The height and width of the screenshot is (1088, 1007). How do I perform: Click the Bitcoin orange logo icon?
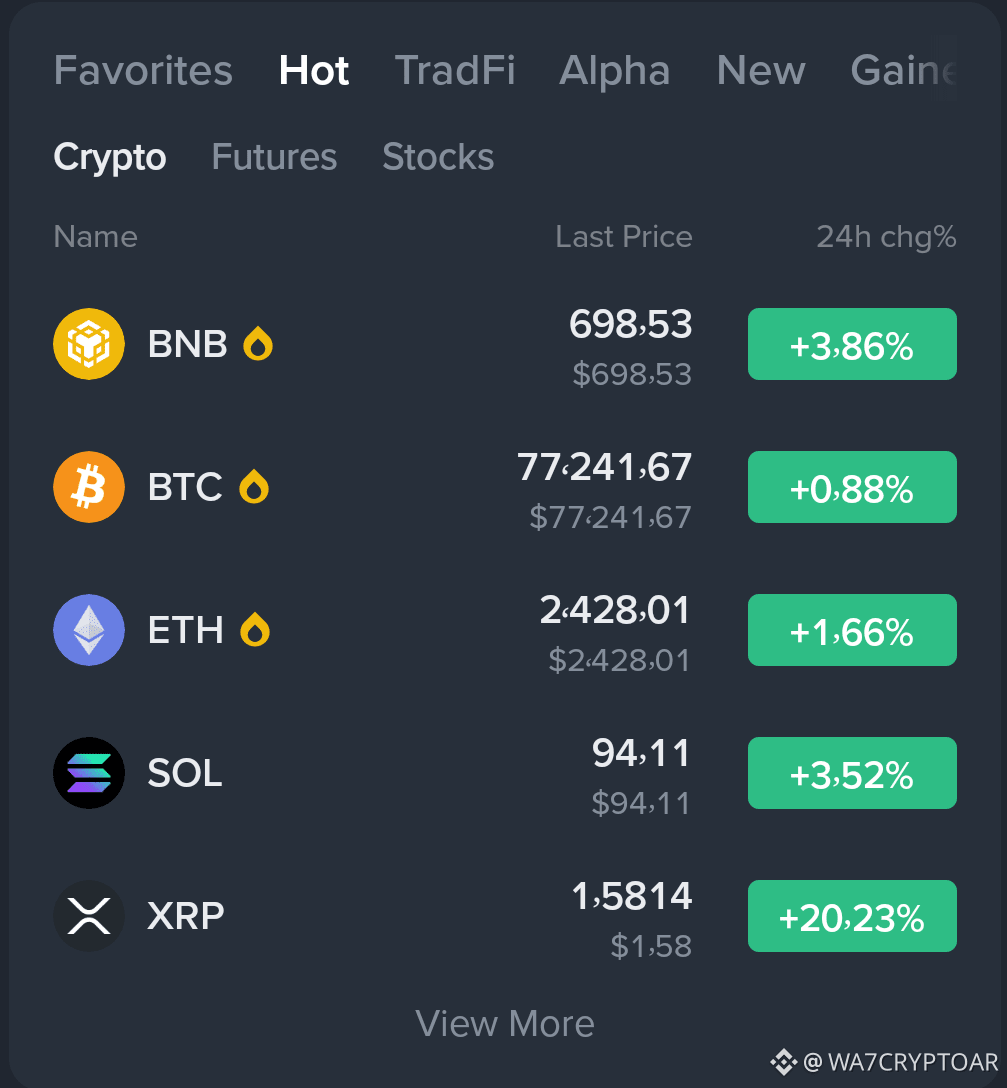(89, 487)
